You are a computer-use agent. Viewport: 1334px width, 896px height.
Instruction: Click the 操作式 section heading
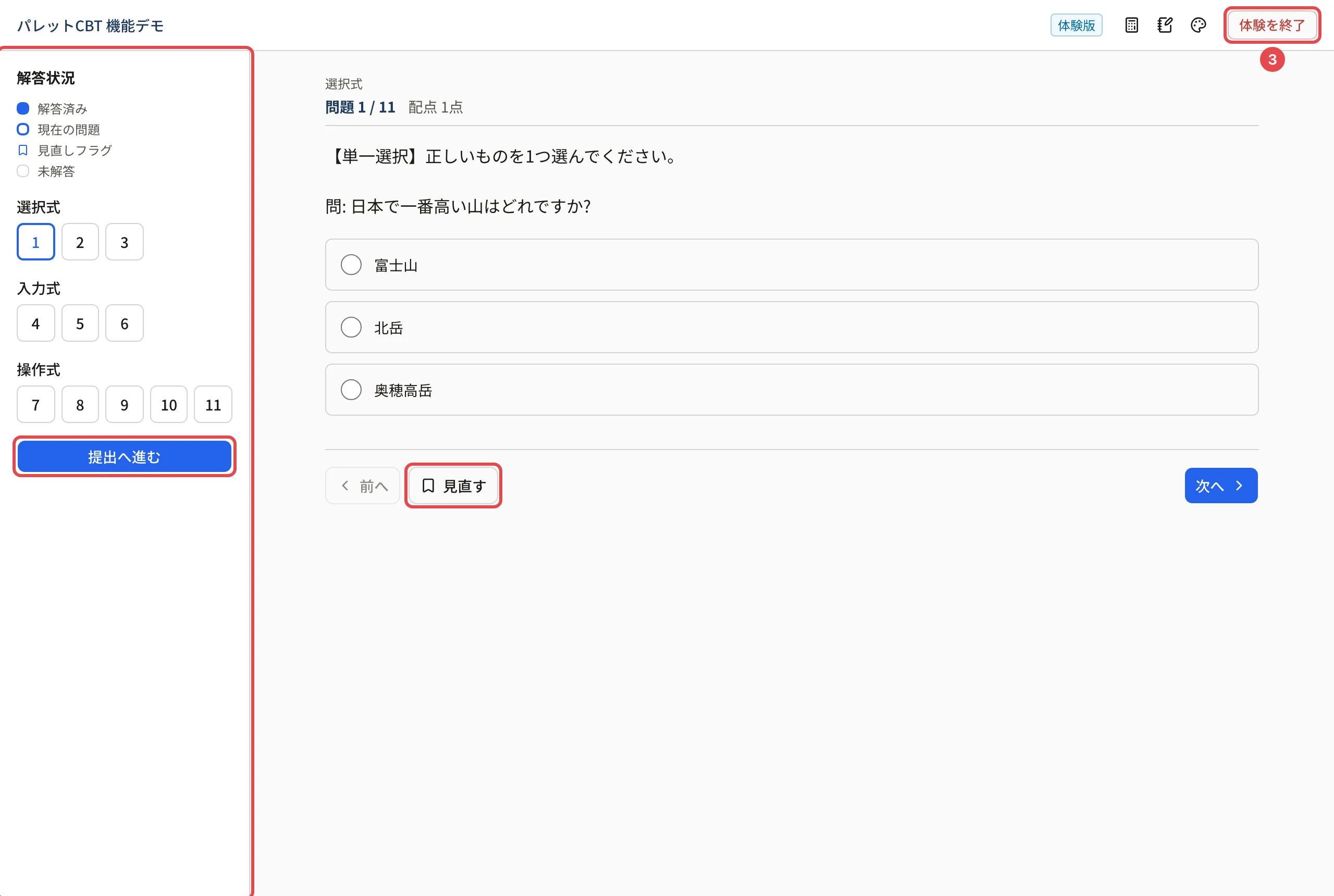point(39,370)
